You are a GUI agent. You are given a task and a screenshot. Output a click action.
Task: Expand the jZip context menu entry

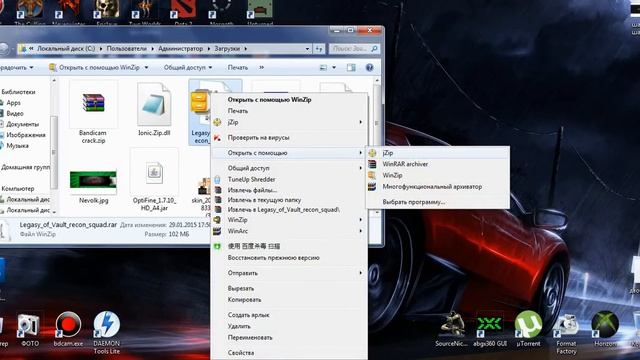point(289,122)
